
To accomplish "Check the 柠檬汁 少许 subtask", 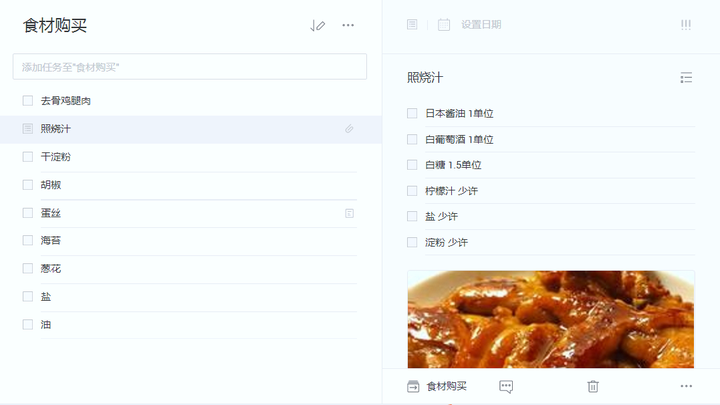I will tap(412, 191).
